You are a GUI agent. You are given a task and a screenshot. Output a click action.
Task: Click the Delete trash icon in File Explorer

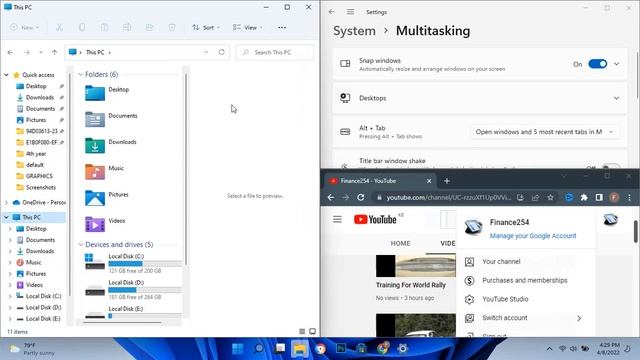click(x=172, y=27)
